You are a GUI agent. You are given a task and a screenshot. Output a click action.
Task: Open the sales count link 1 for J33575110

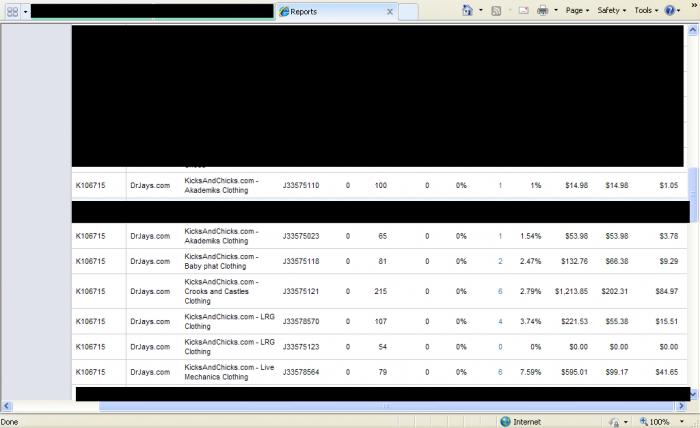[500, 185]
